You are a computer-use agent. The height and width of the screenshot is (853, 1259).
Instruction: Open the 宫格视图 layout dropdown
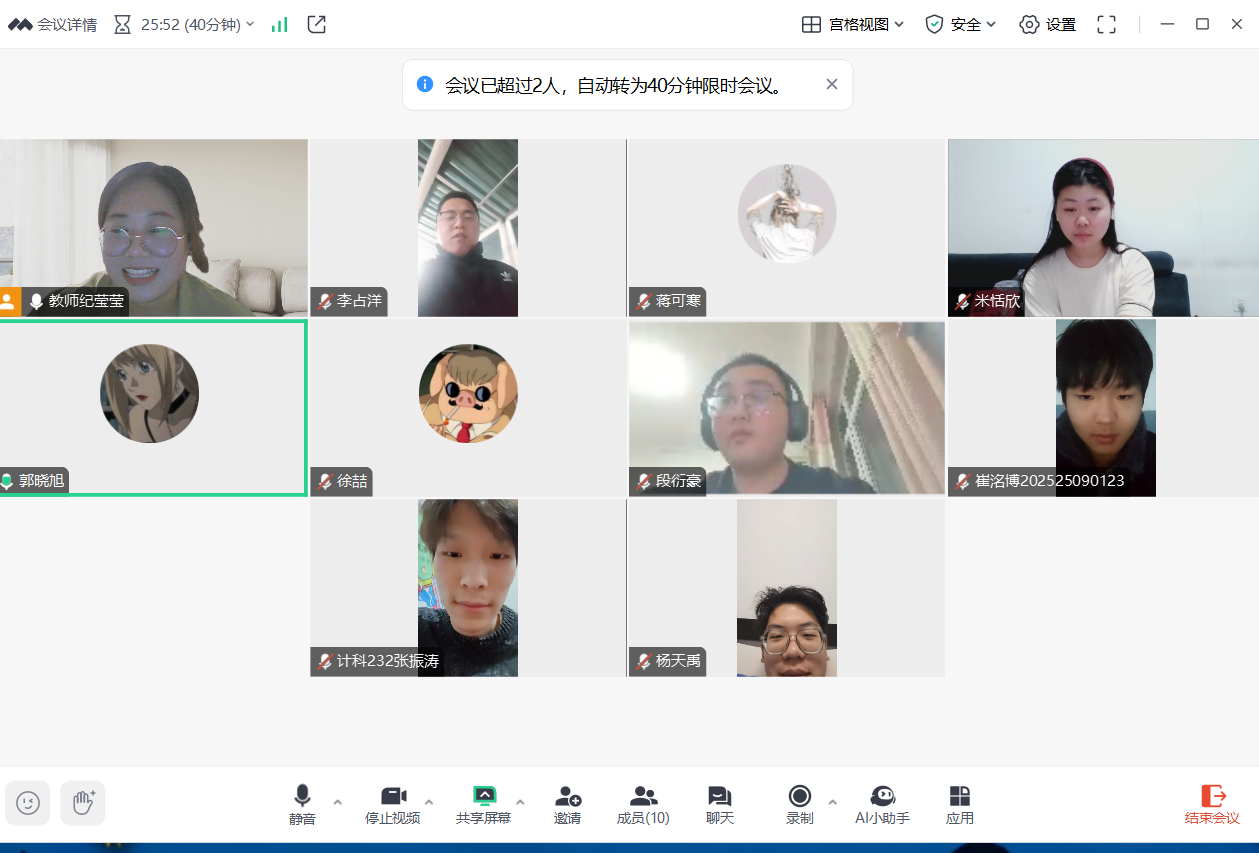853,24
